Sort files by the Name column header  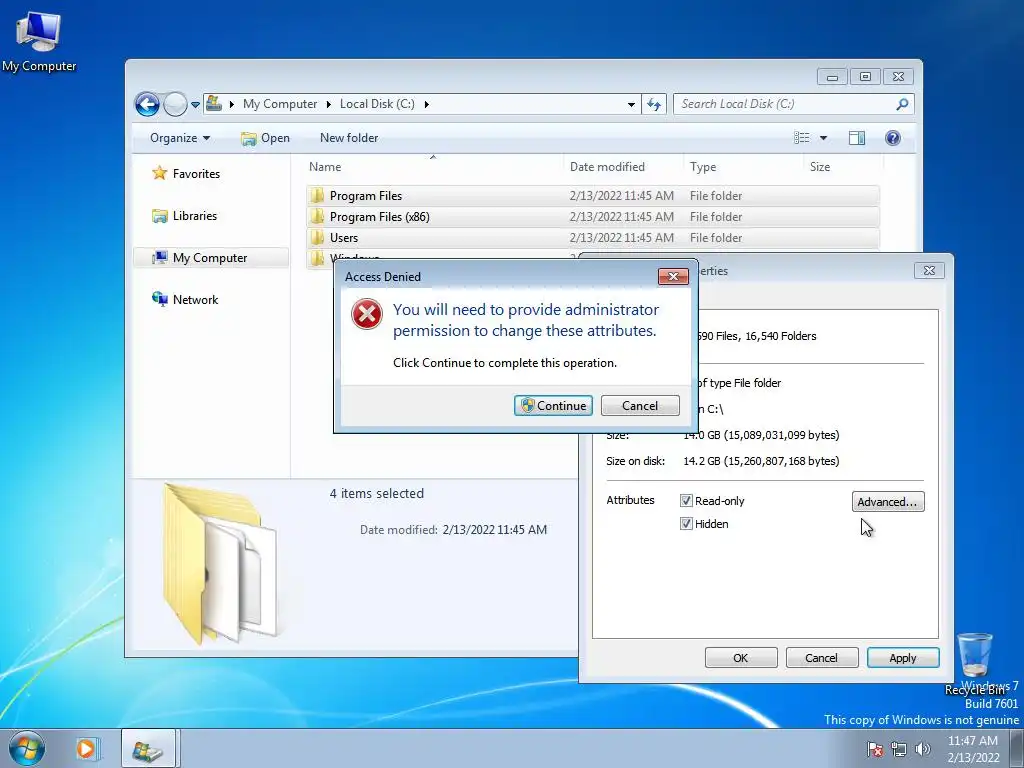coord(432,167)
